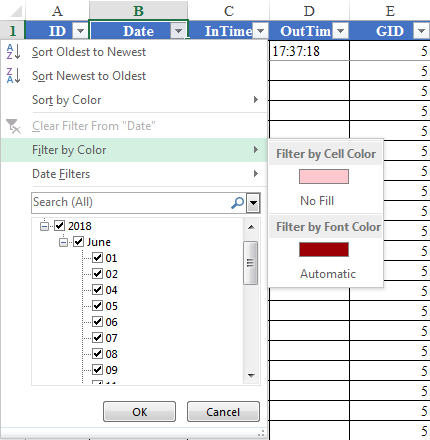
Task: Select column E header
Action: coord(390,11)
